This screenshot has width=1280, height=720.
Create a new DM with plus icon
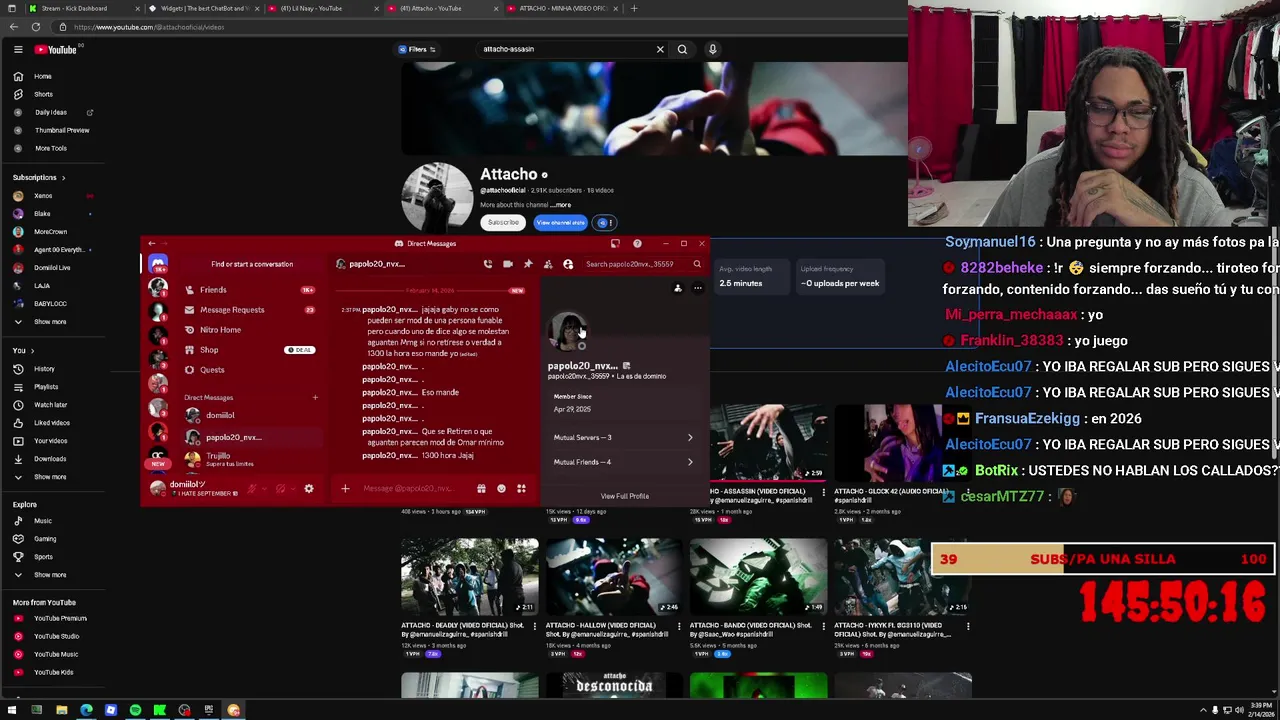click(315, 397)
